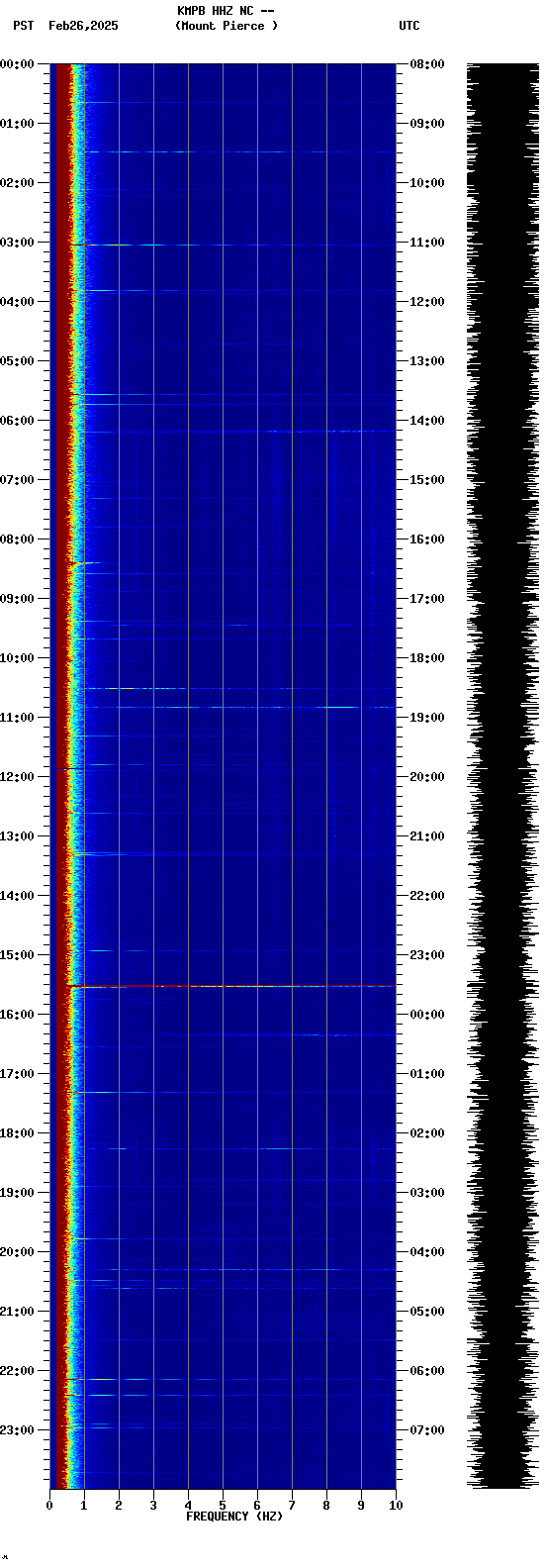The width and height of the screenshot is (546, 1568).
Task: Click the PST time label '06:00'
Action: coord(17,421)
